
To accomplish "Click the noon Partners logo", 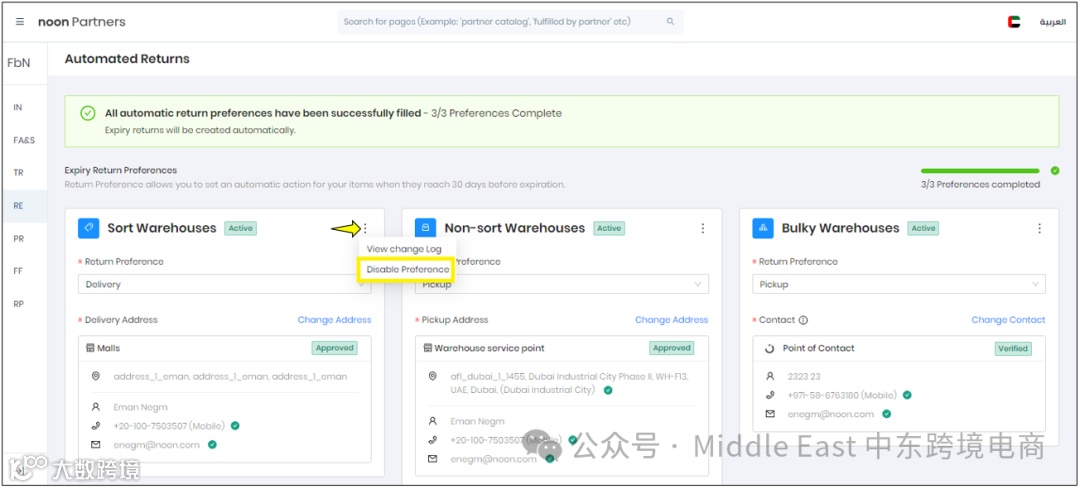I will (x=81, y=22).
